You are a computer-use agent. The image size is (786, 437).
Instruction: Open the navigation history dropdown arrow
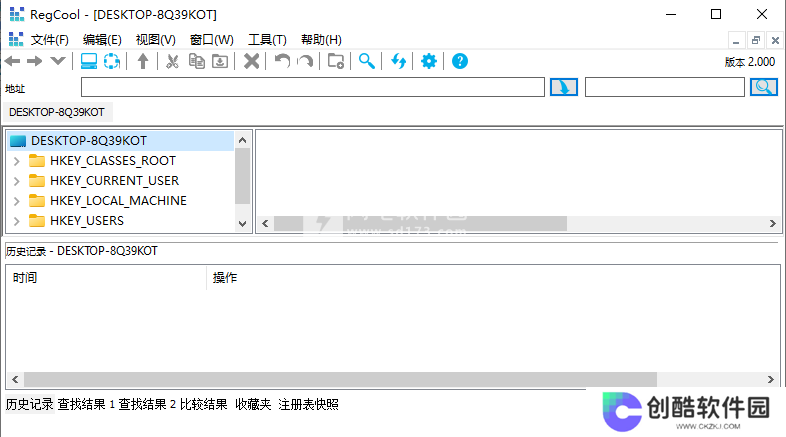pos(58,61)
